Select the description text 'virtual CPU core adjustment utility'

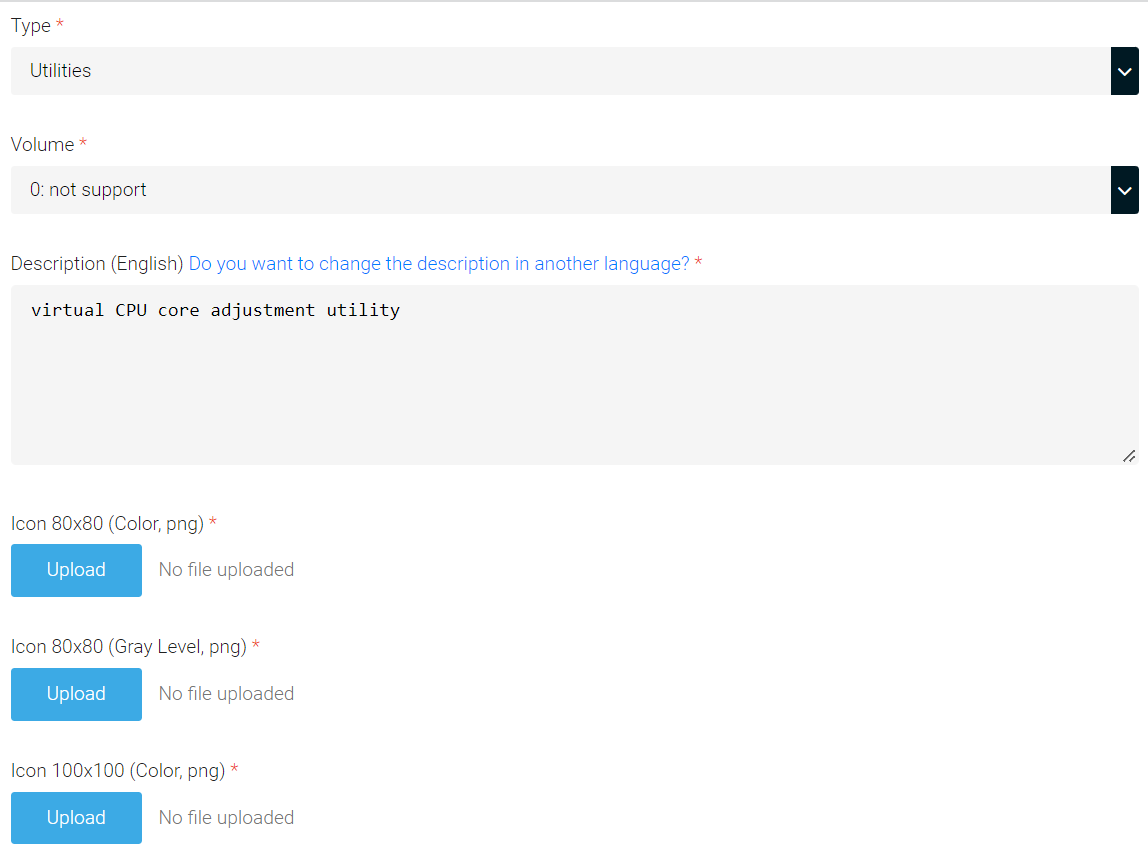(216, 310)
